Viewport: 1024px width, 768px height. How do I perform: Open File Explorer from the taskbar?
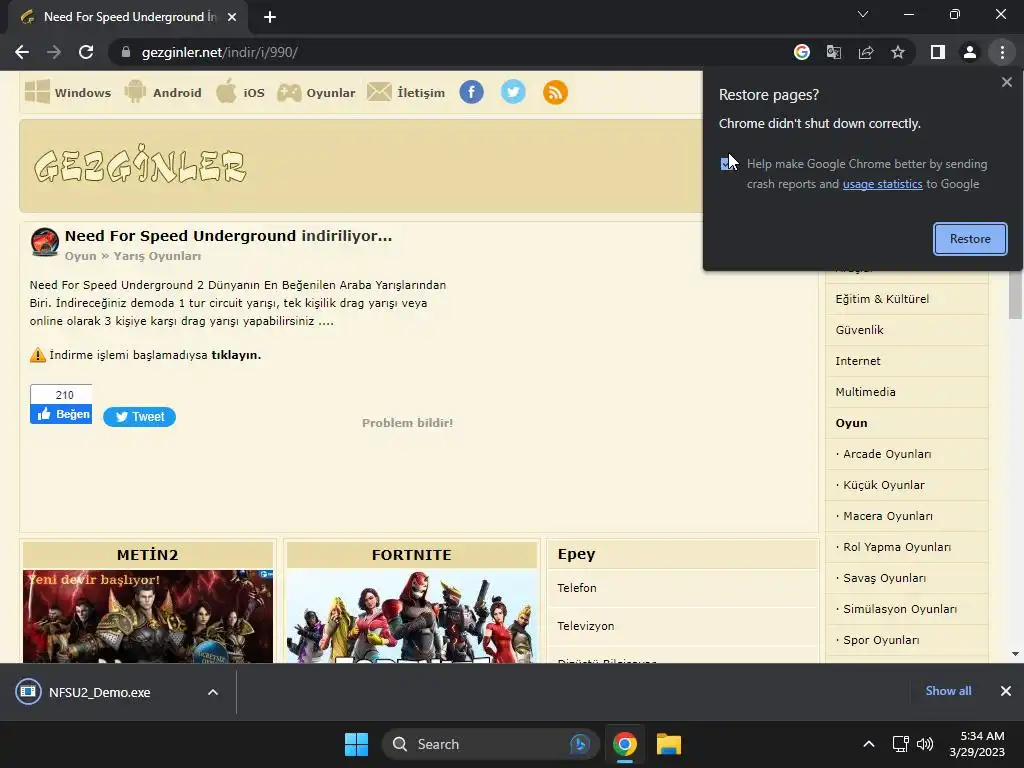click(x=669, y=744)
